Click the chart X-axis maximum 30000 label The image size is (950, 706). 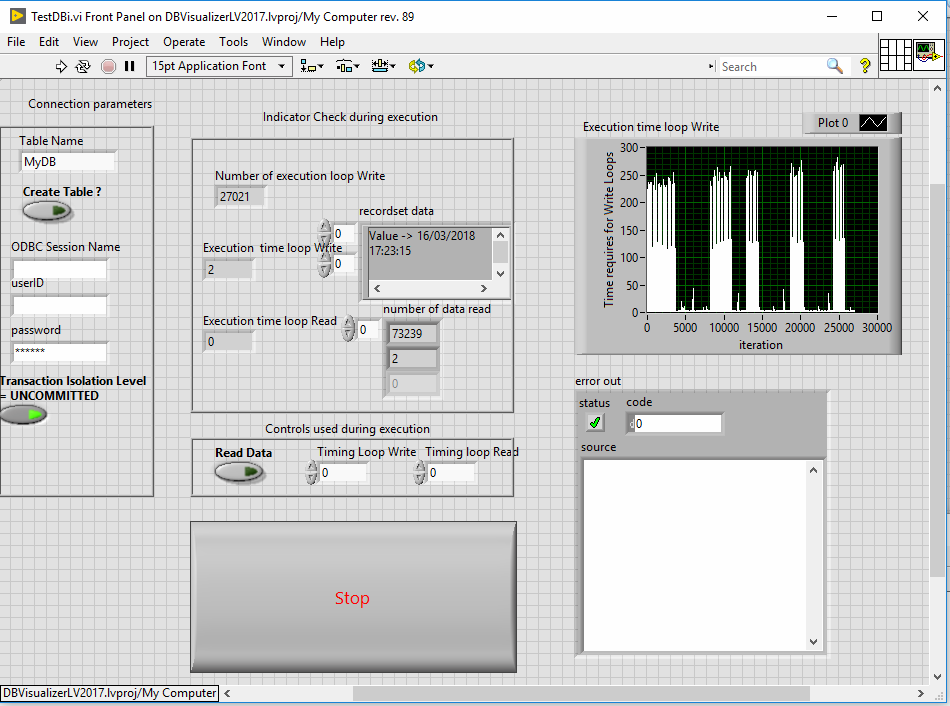pyautogui.click(x=877, y=327)
